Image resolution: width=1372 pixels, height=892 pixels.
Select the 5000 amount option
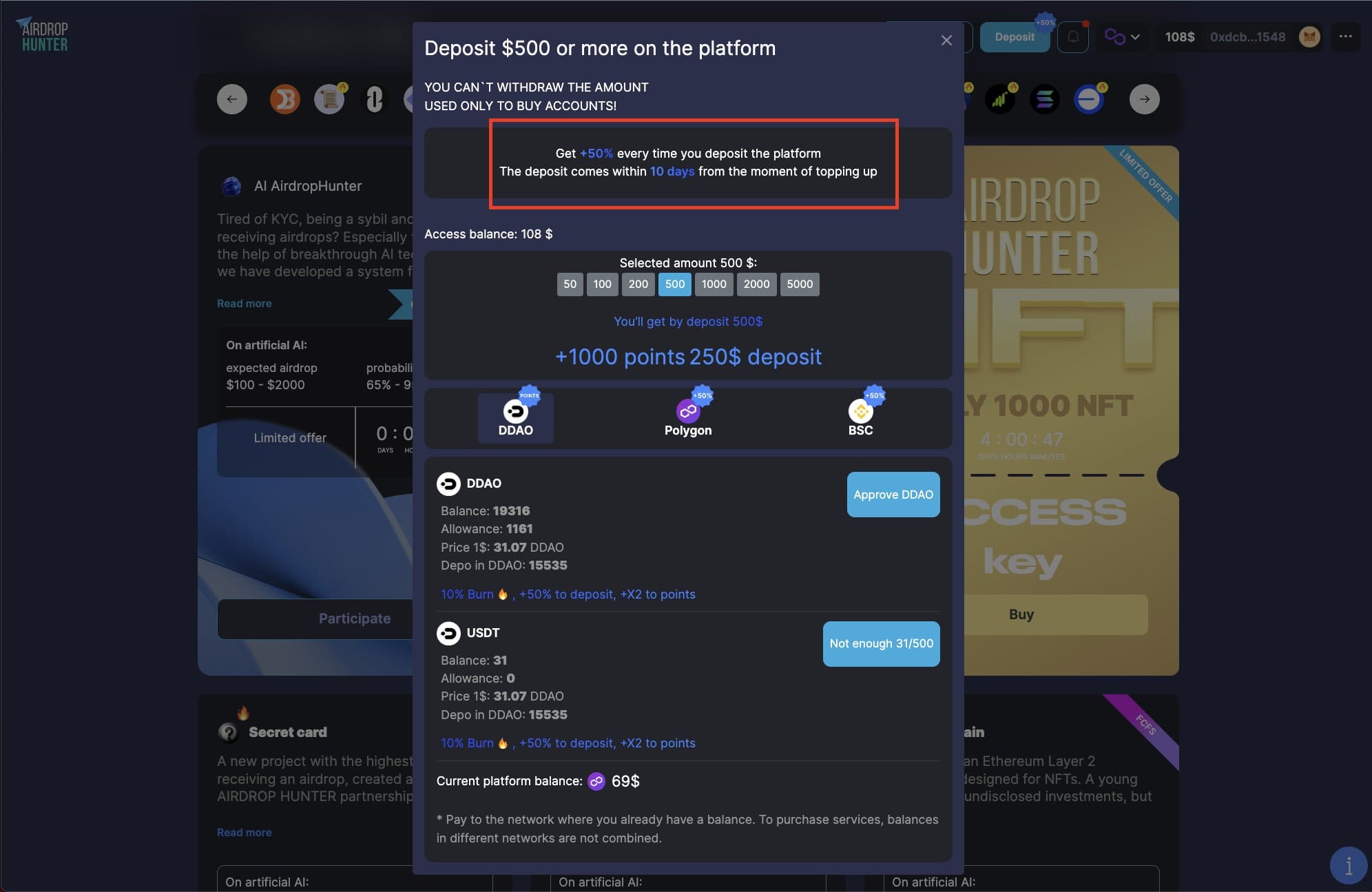point(800,284)
